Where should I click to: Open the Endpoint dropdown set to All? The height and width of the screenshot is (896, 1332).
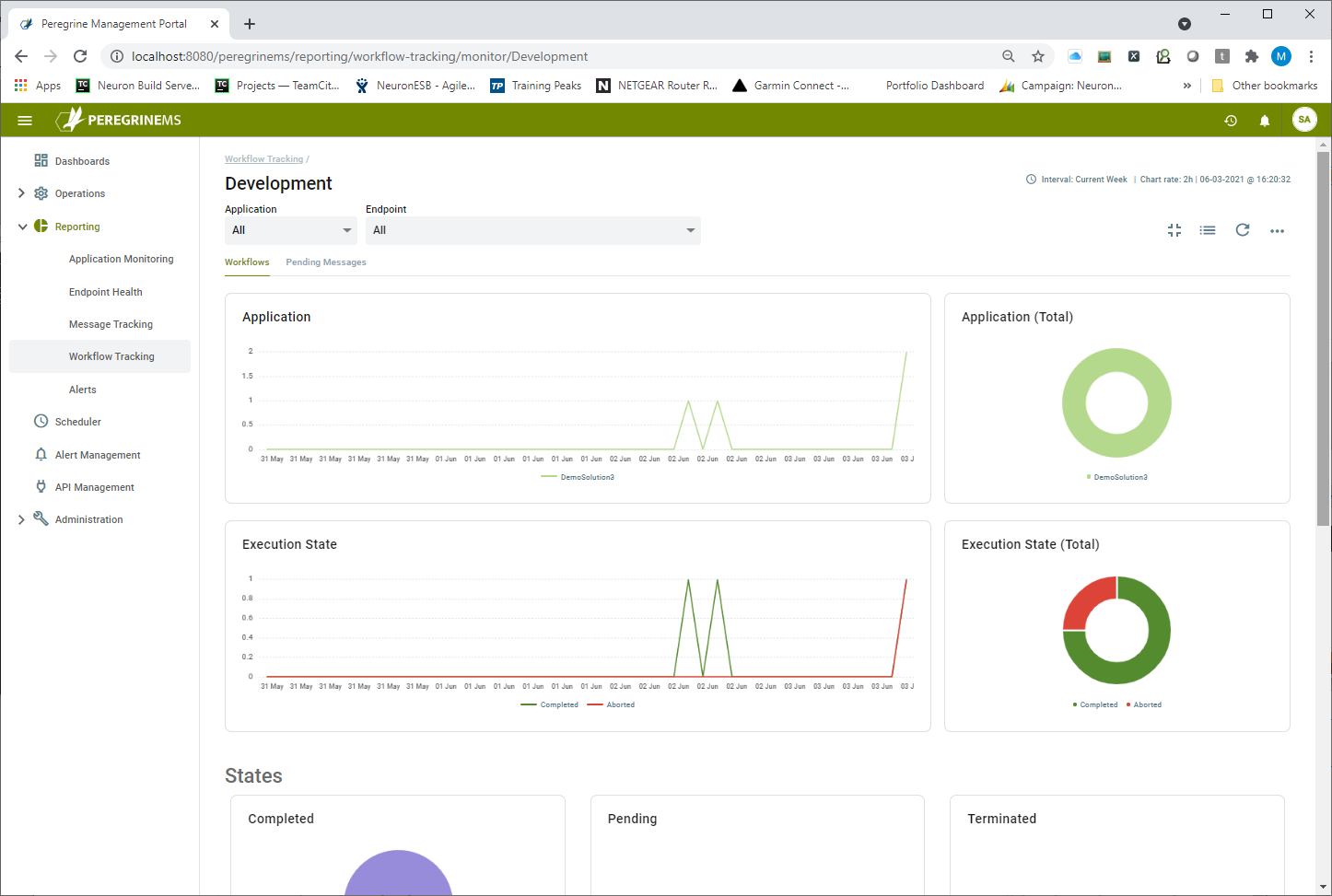pos(533,230)
